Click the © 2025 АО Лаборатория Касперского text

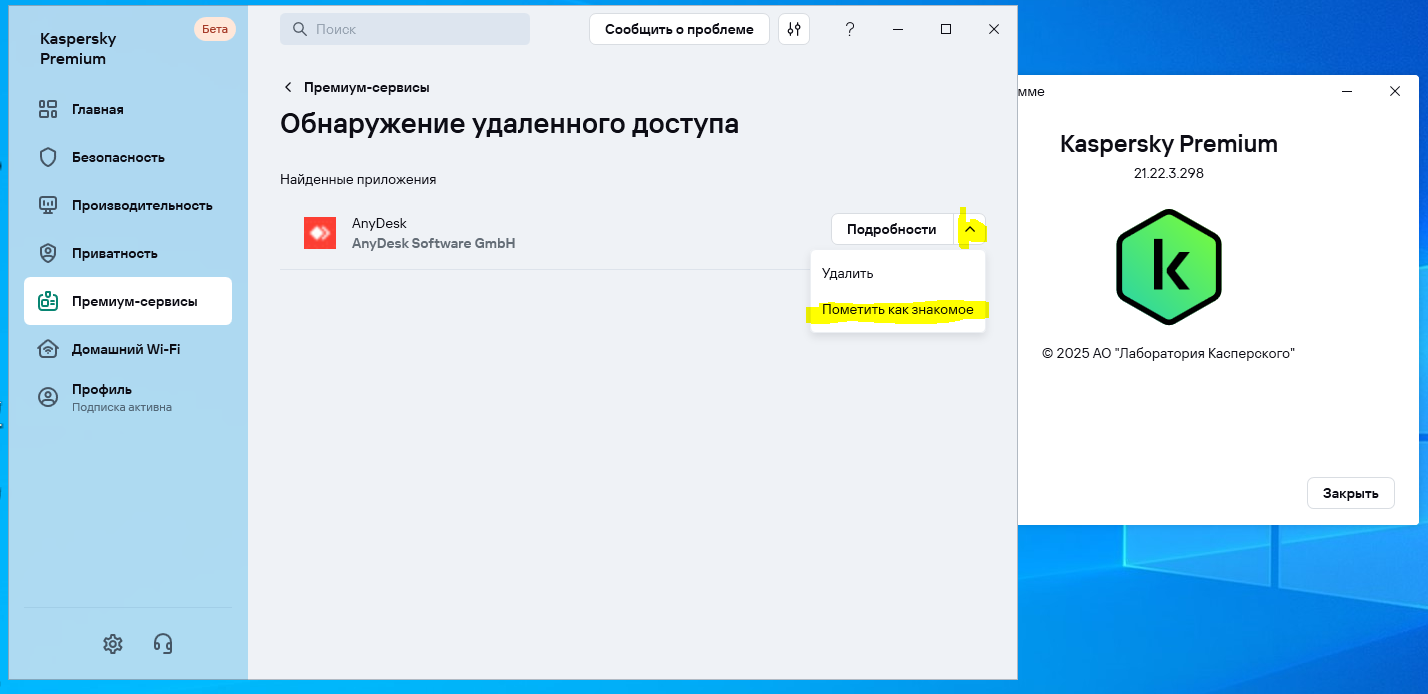[1169, 353]
